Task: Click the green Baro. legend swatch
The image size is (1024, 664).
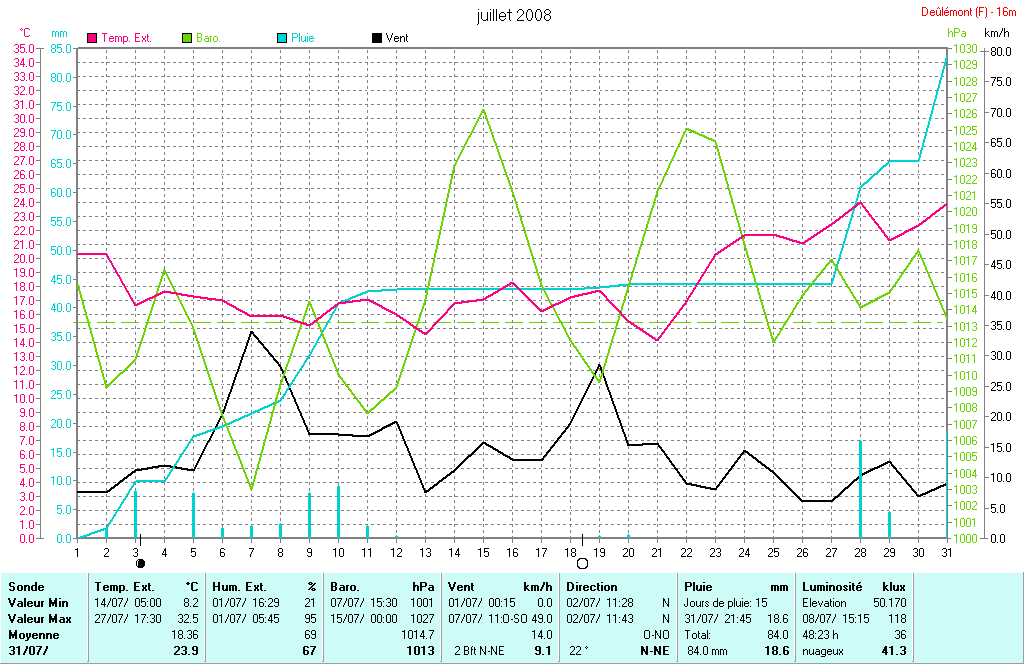Action: point(187,38)
